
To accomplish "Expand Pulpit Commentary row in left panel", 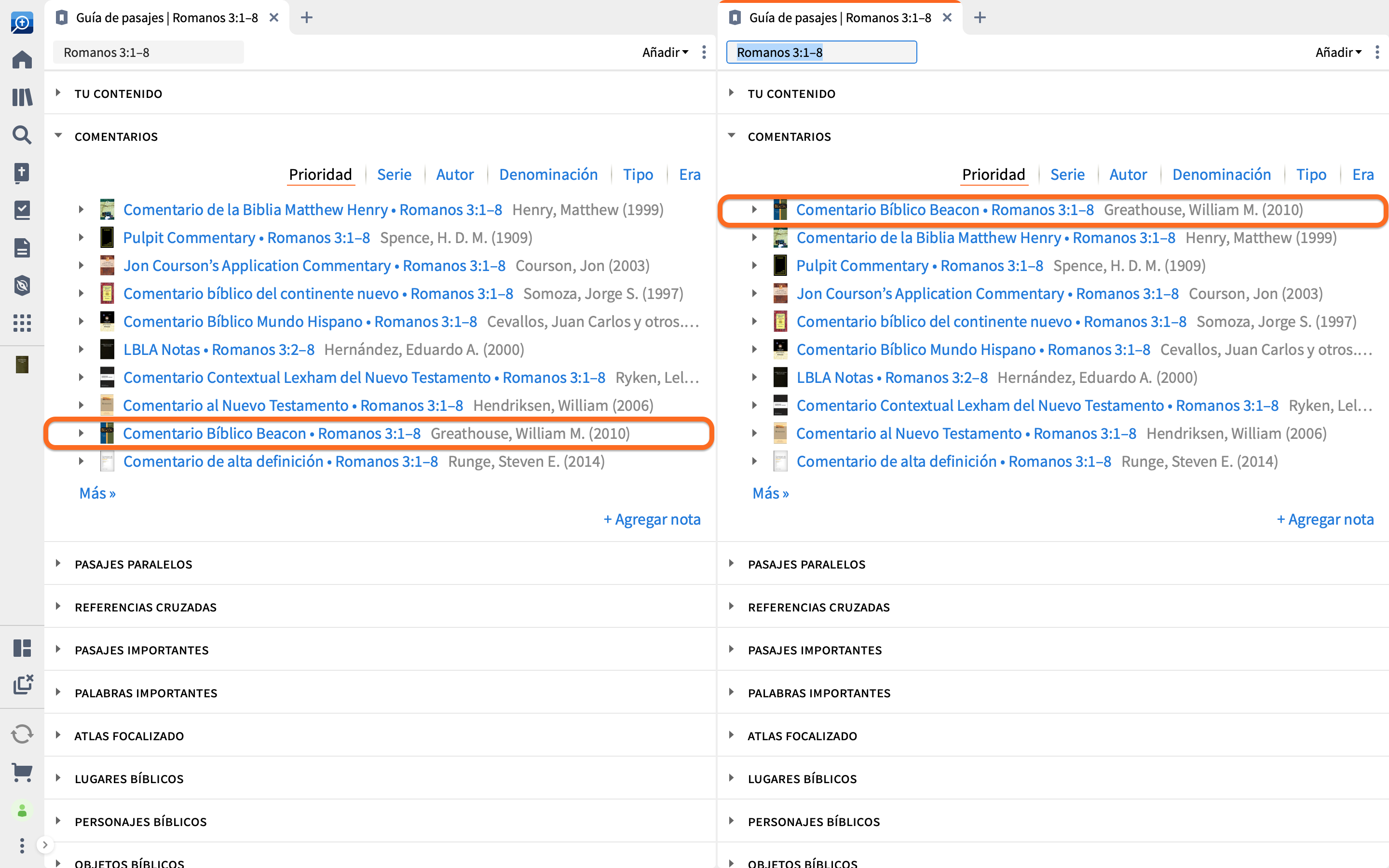I will 81,238.
